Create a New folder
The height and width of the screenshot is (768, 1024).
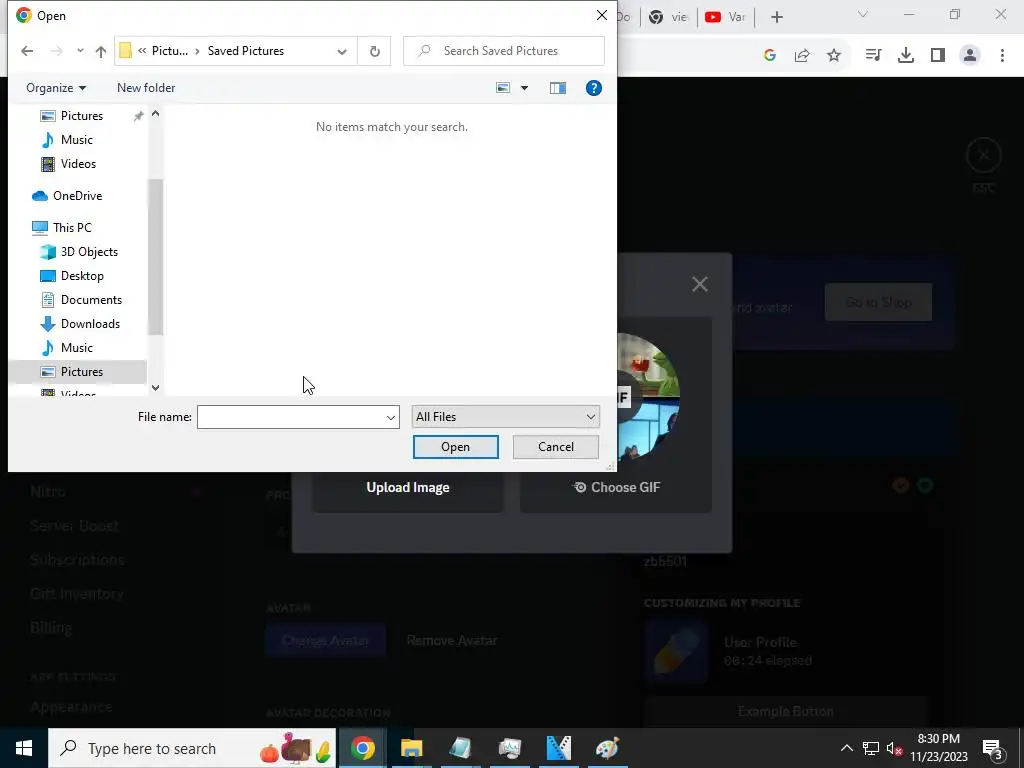pyautogui.click(x=146, y=88)
